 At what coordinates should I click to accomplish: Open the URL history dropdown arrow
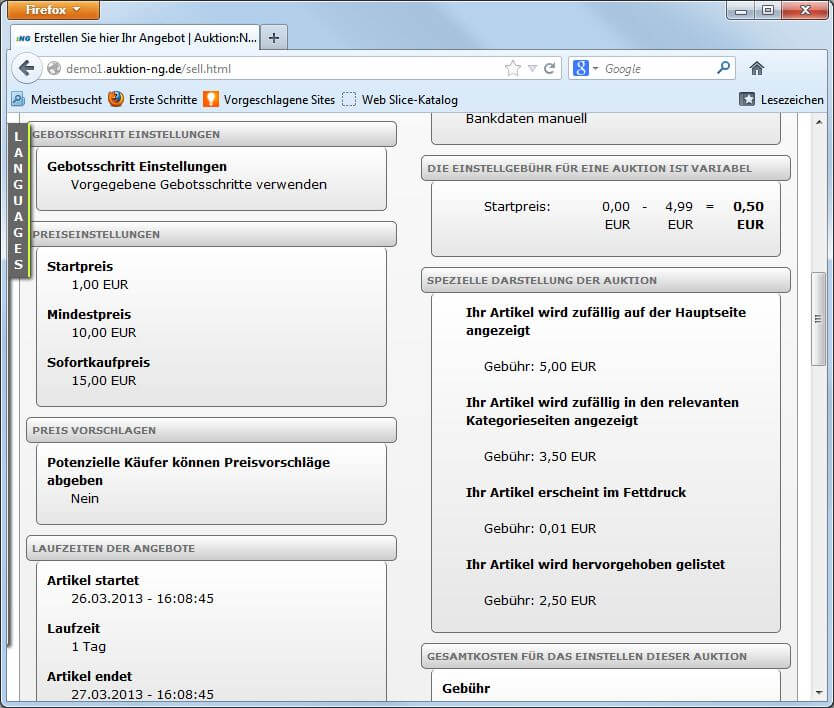tap(532, 68)
